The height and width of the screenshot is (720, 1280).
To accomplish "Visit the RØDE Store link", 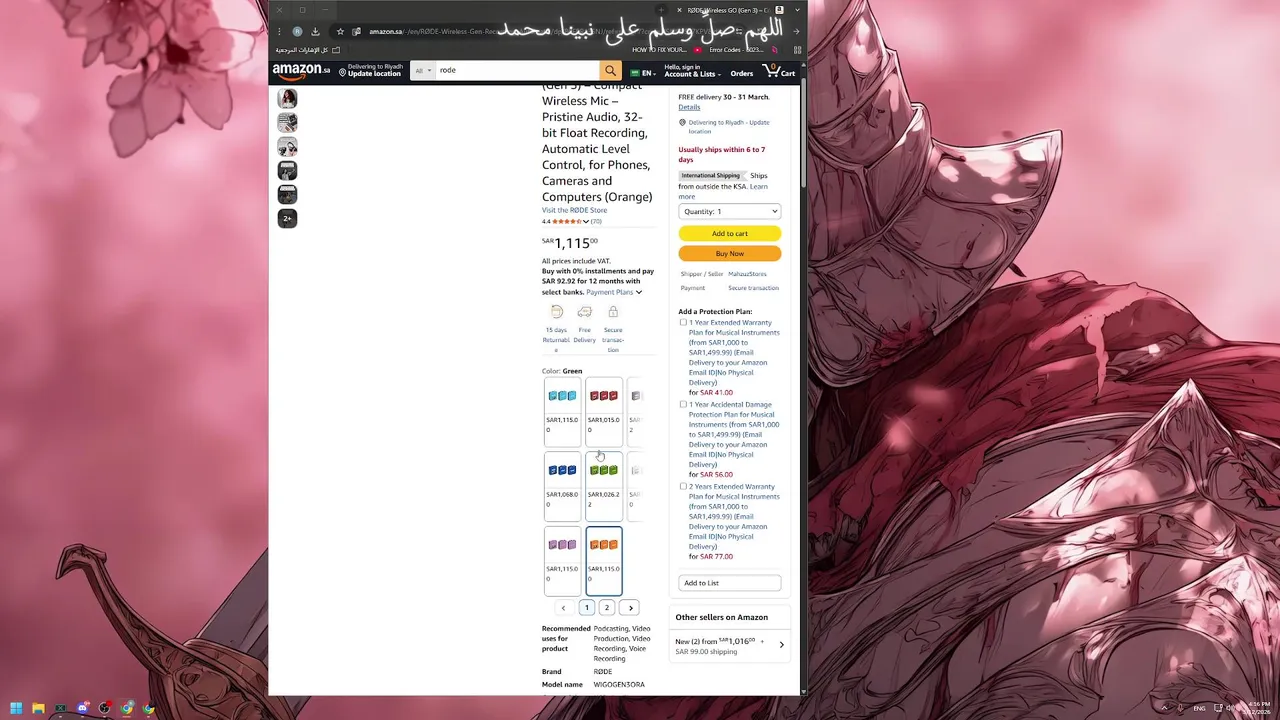I will pos(574,210).
